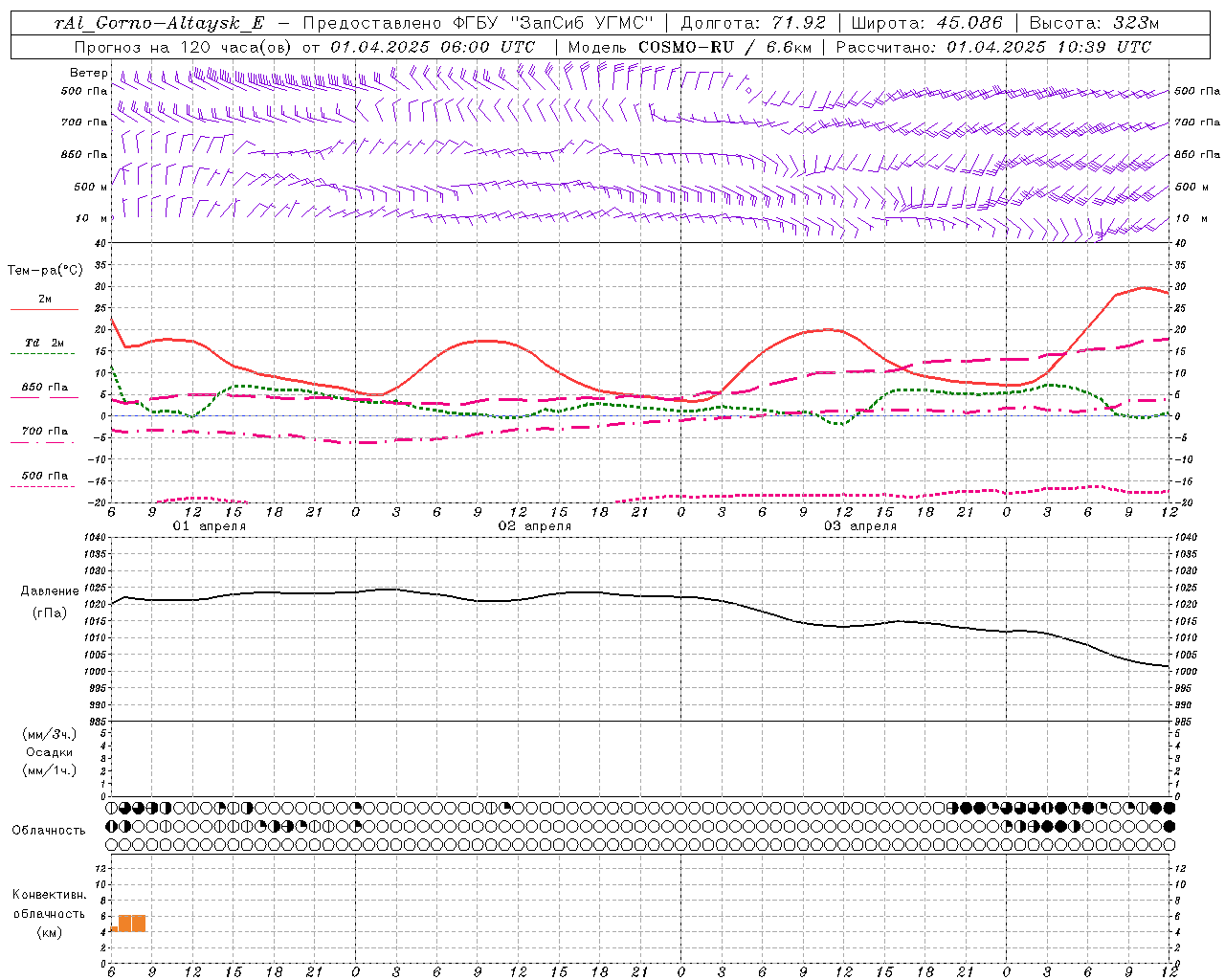Click the Ветер panel label

[88, 73]
